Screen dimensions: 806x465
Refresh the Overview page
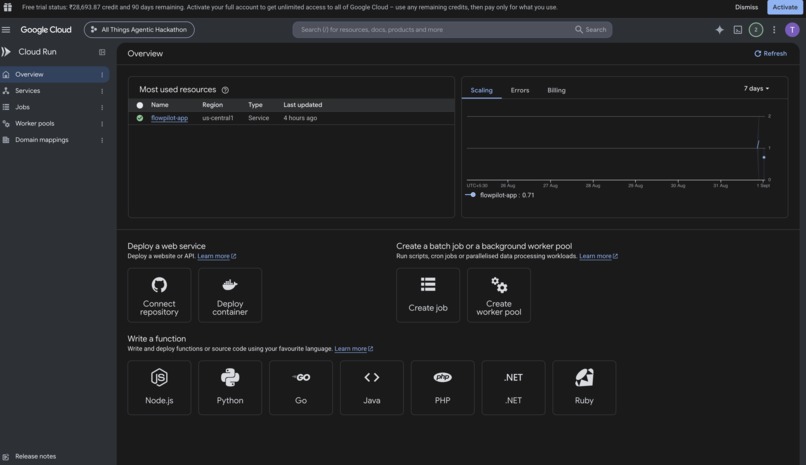[x=770, y=53]
